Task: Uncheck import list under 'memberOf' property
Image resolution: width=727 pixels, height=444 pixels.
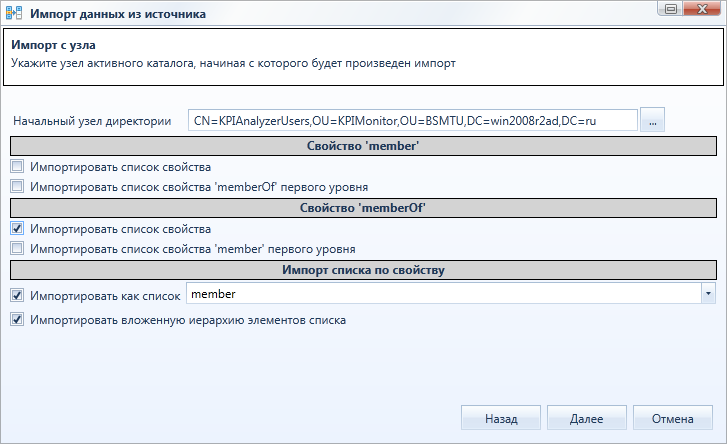Action: (17, 228)
